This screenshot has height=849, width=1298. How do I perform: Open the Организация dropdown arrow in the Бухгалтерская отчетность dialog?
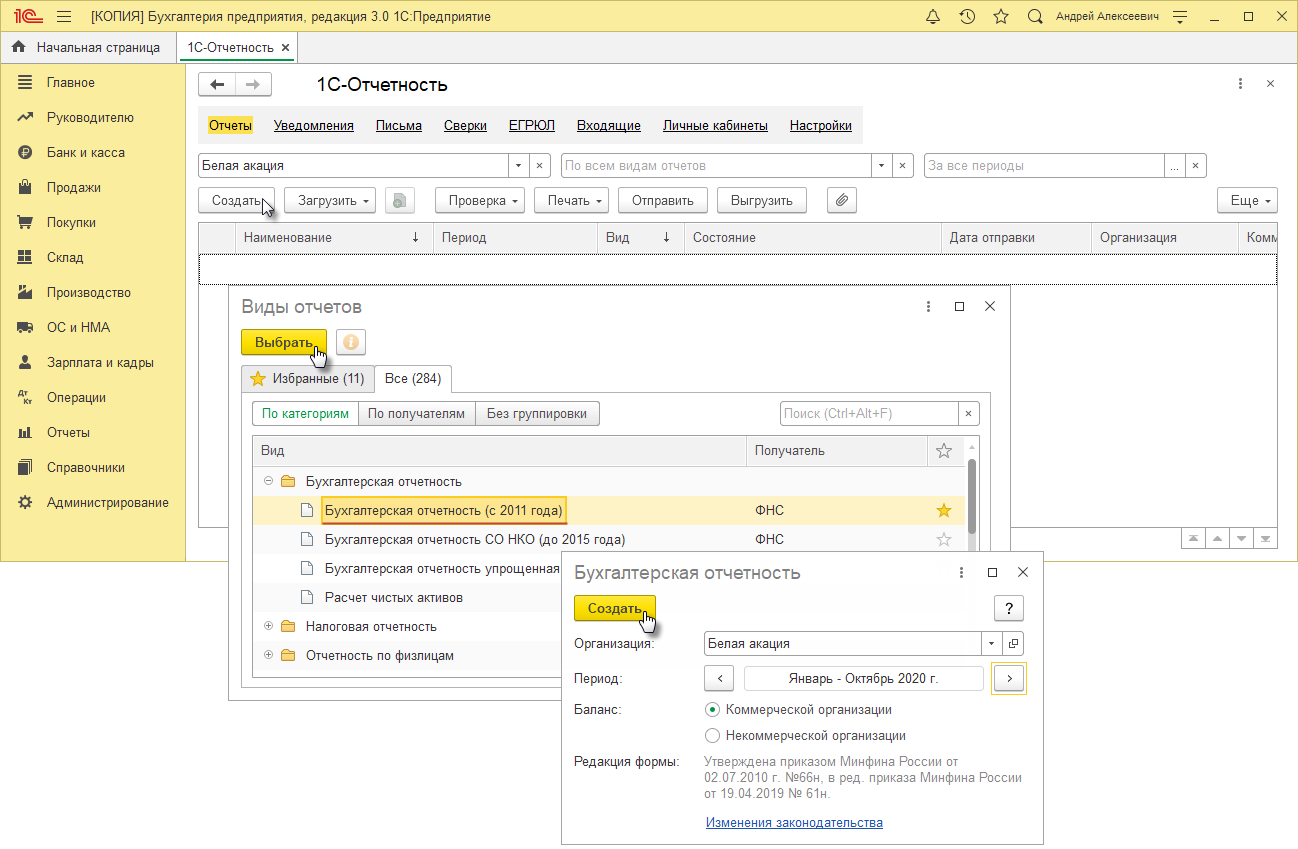point(992,644)
